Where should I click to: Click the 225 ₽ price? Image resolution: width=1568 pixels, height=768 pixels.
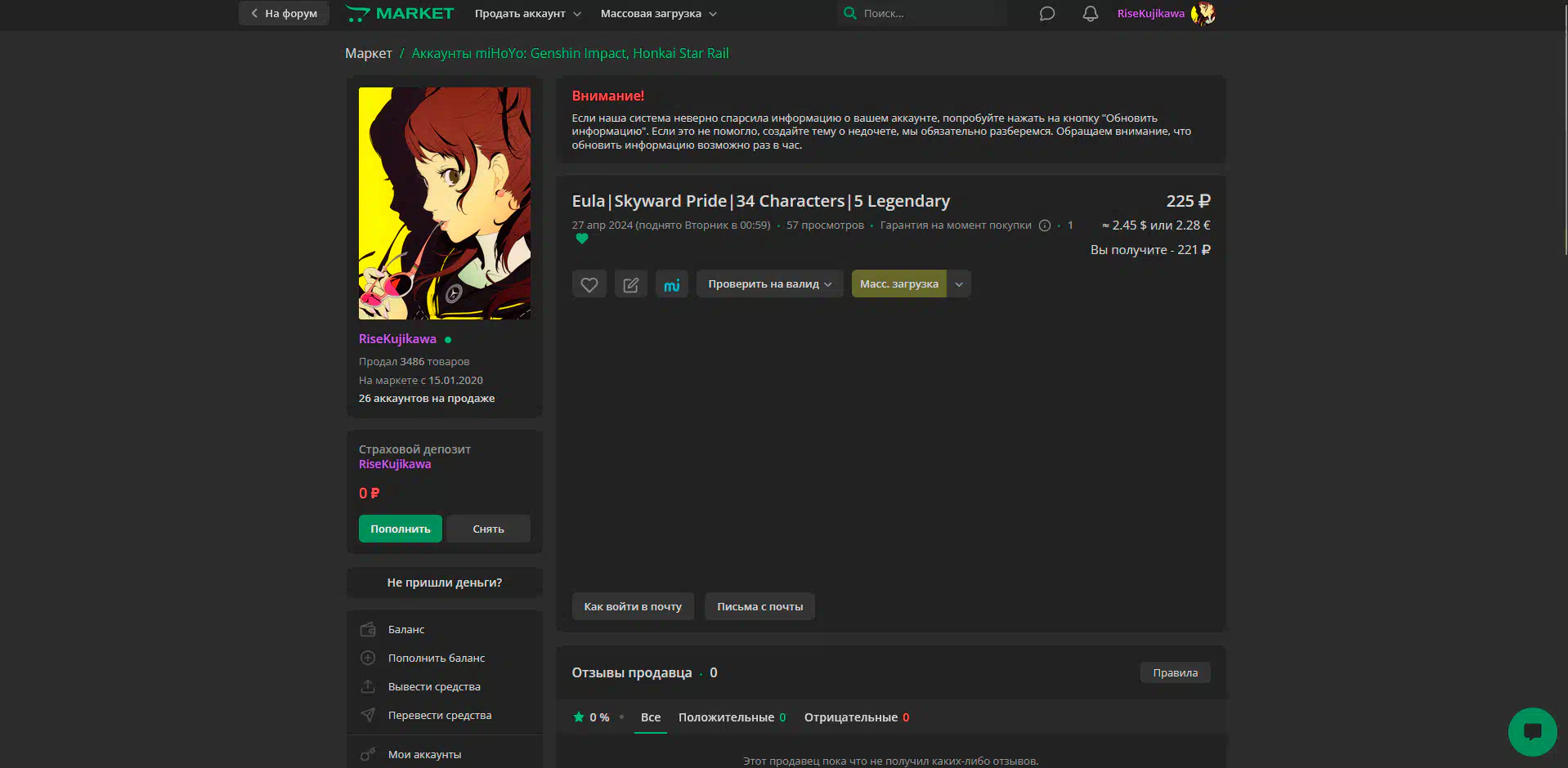point(1188,201)
